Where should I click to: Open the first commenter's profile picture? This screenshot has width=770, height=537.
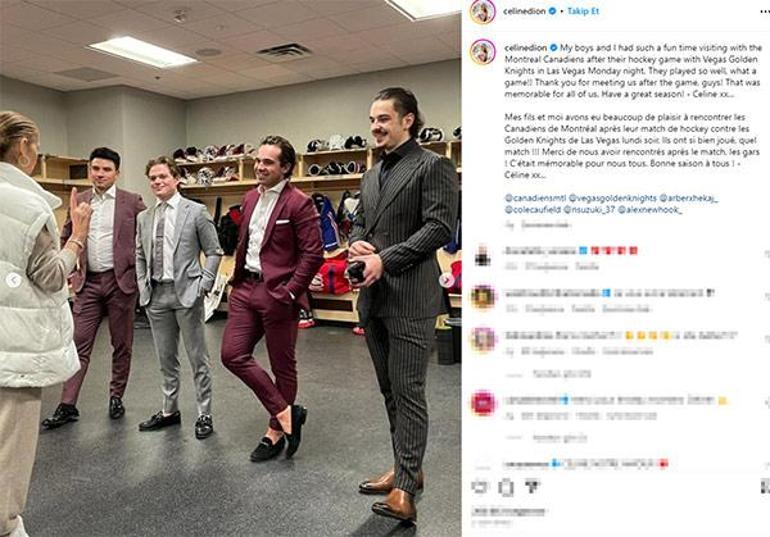click(483, 256)
